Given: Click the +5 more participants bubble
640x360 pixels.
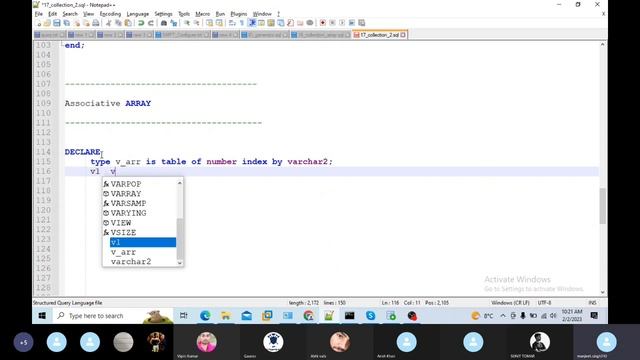Looking at the screenshot, I should click(23, 342).
